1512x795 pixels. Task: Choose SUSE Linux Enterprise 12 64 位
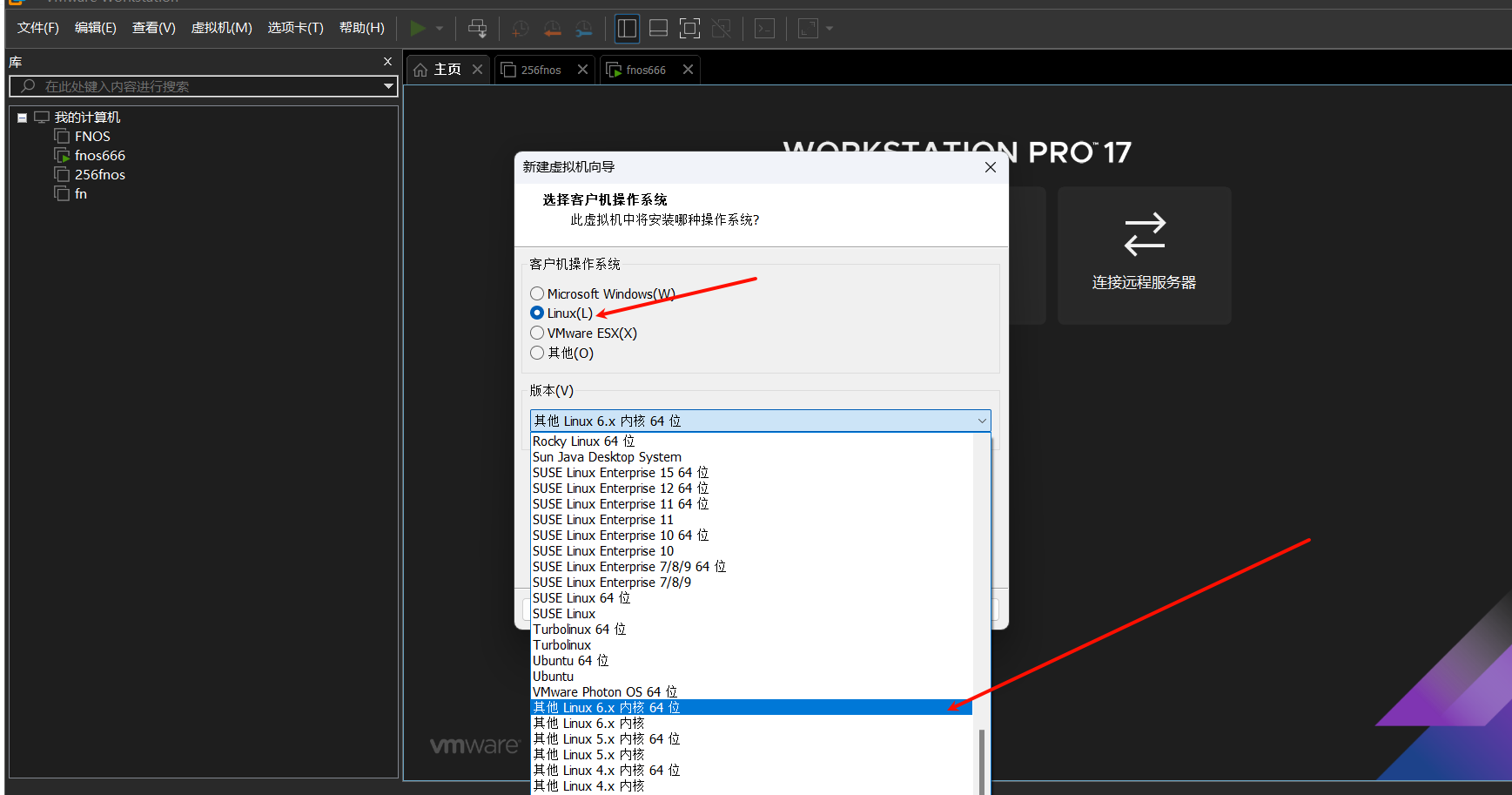point(751,488)
